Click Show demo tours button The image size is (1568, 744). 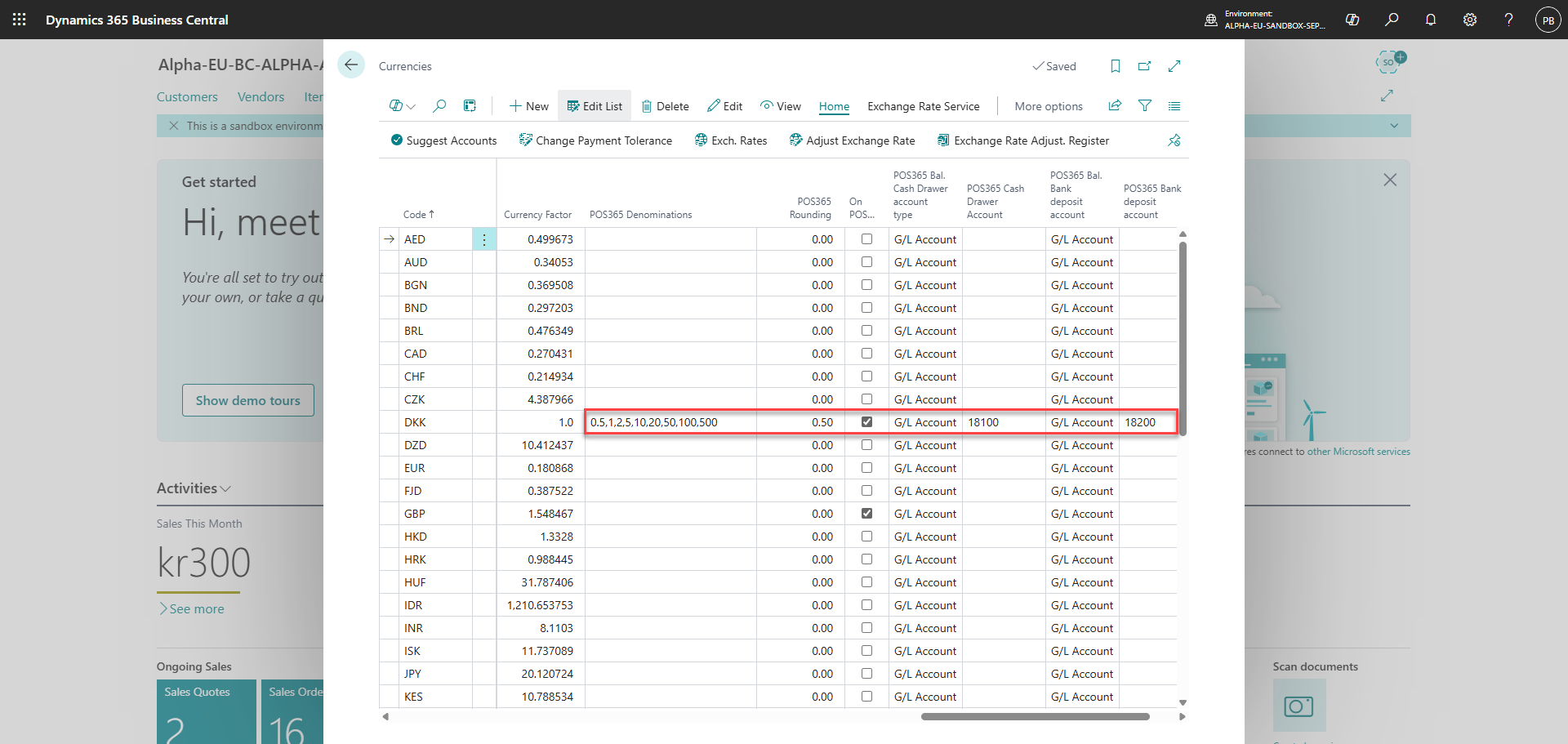tap(248, 400)
